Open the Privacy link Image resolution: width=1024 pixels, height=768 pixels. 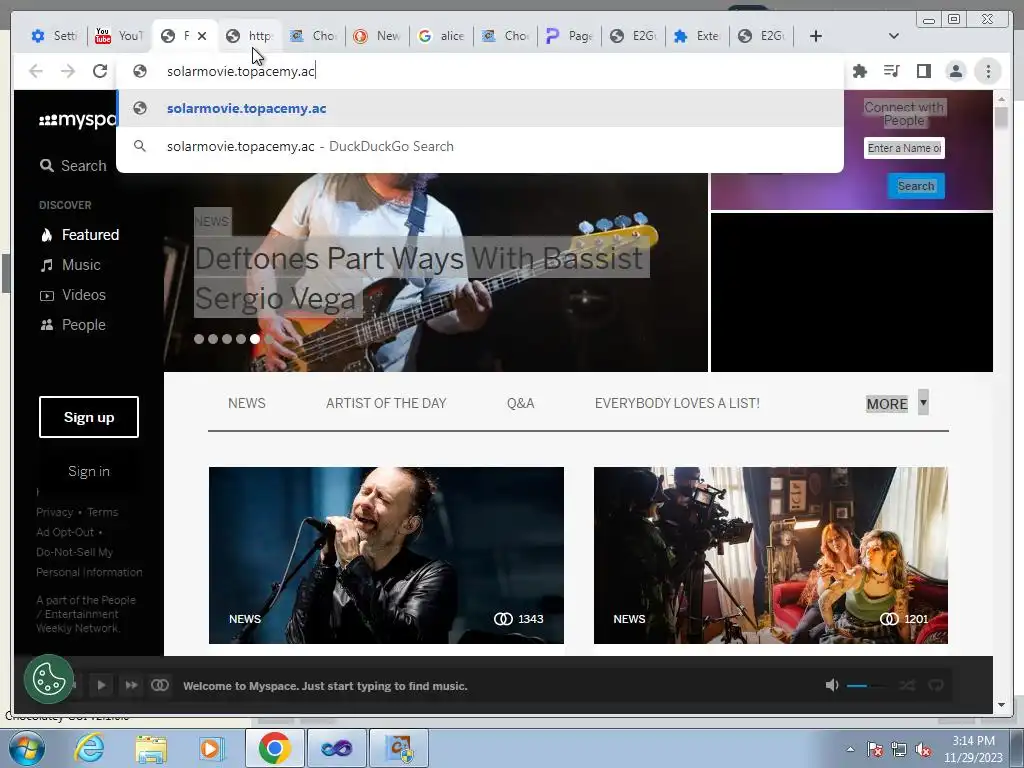pyautogui.click(x=54, y=512)
